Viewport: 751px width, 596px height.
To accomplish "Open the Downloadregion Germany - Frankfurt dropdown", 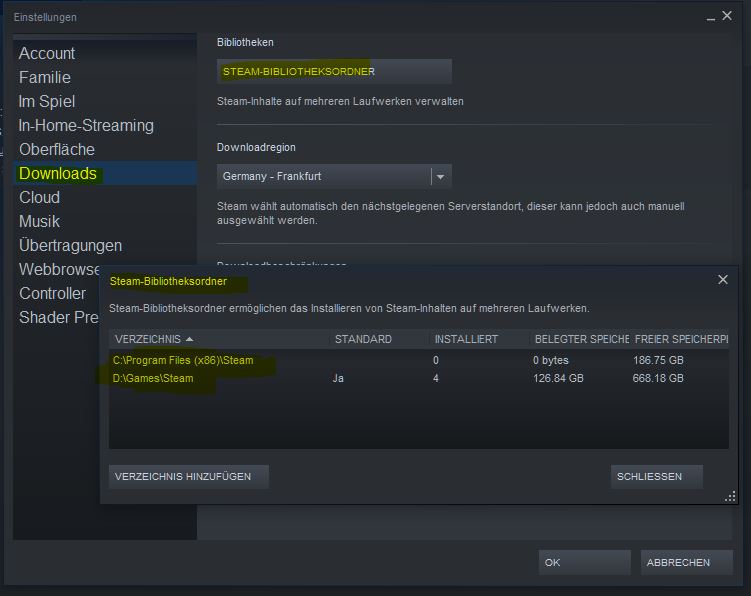I will (x=334, y=176).
